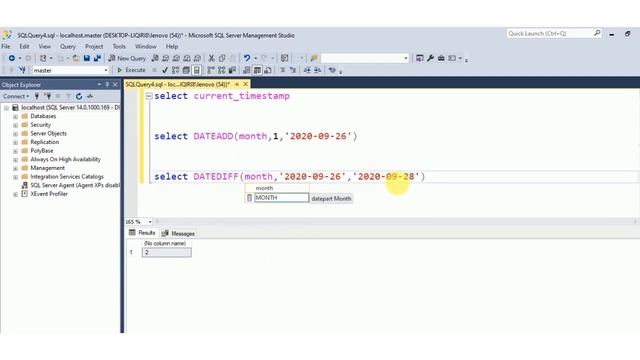Open the View menu
This screenshot has width=640, height=360.
[44, 47]
